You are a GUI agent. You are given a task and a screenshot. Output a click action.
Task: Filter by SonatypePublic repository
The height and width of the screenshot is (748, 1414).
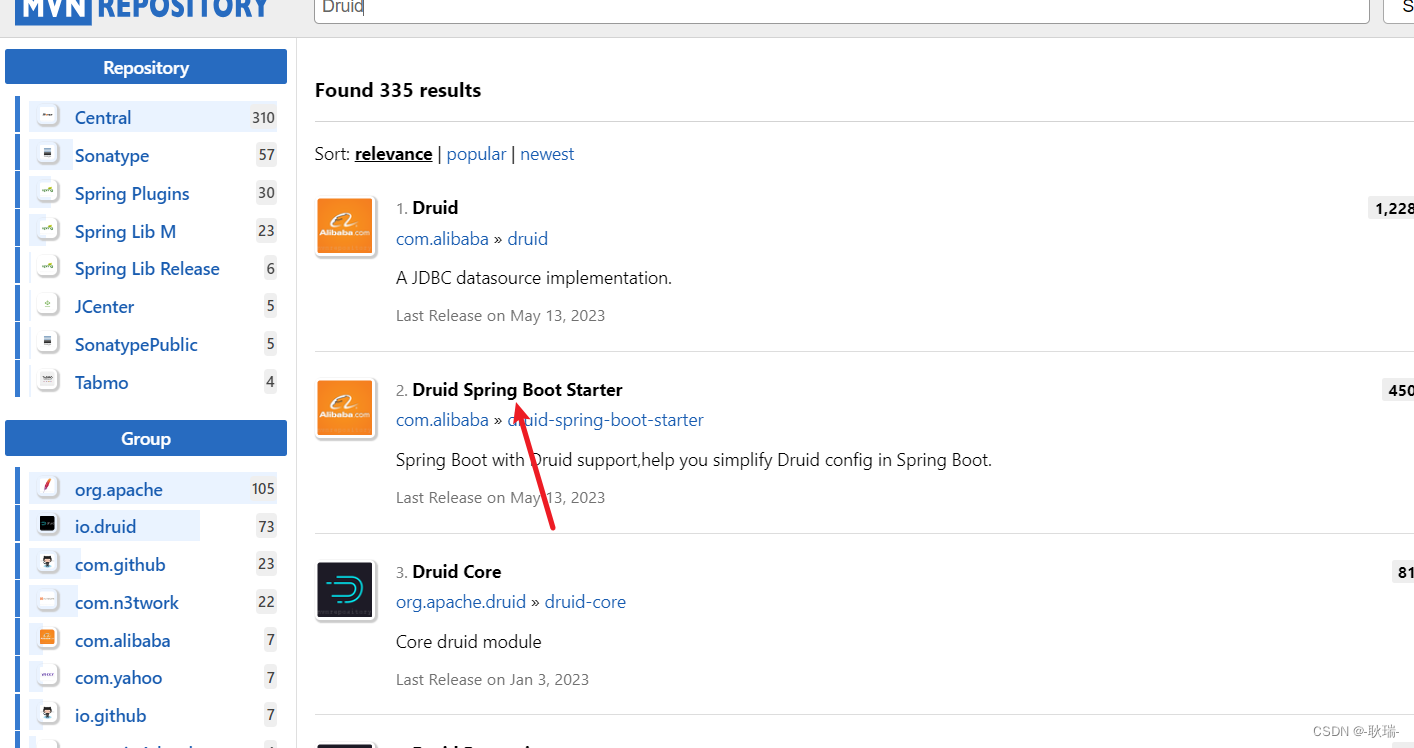point(136,344)
